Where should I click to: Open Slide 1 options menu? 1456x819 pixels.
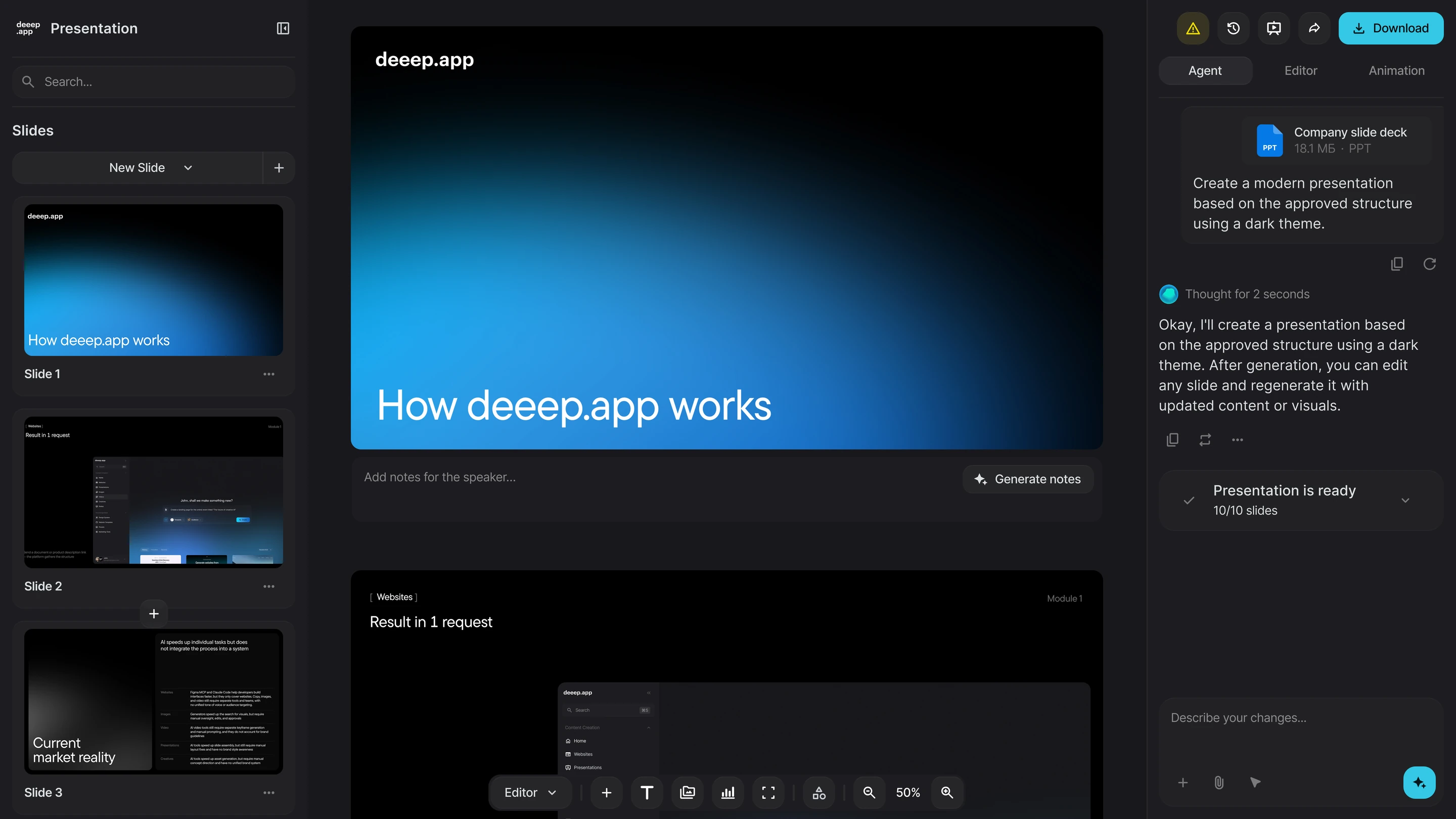coord(269,374)
